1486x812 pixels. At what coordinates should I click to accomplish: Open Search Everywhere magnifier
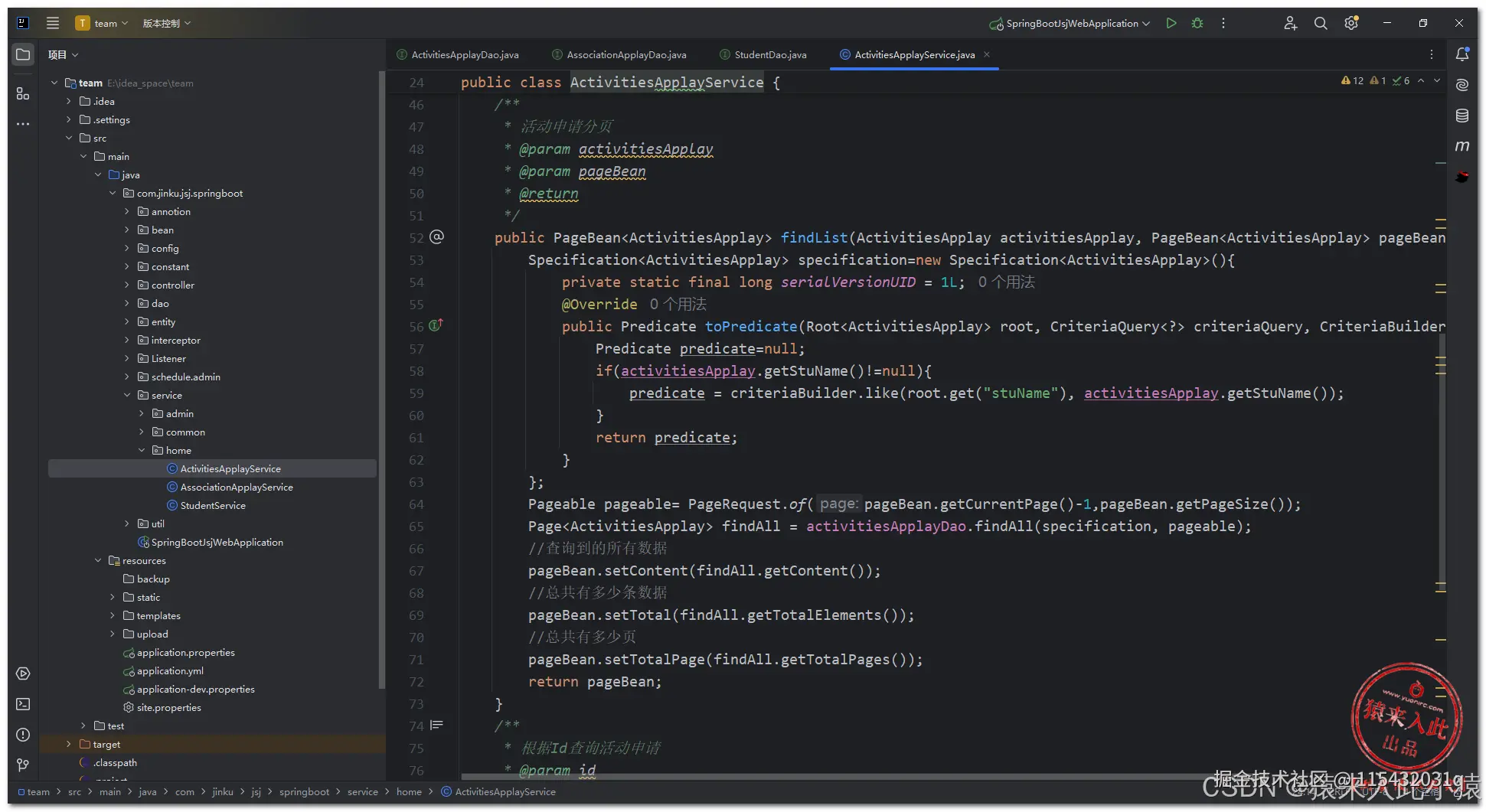pyautogui.click(x=1321, y=23)
